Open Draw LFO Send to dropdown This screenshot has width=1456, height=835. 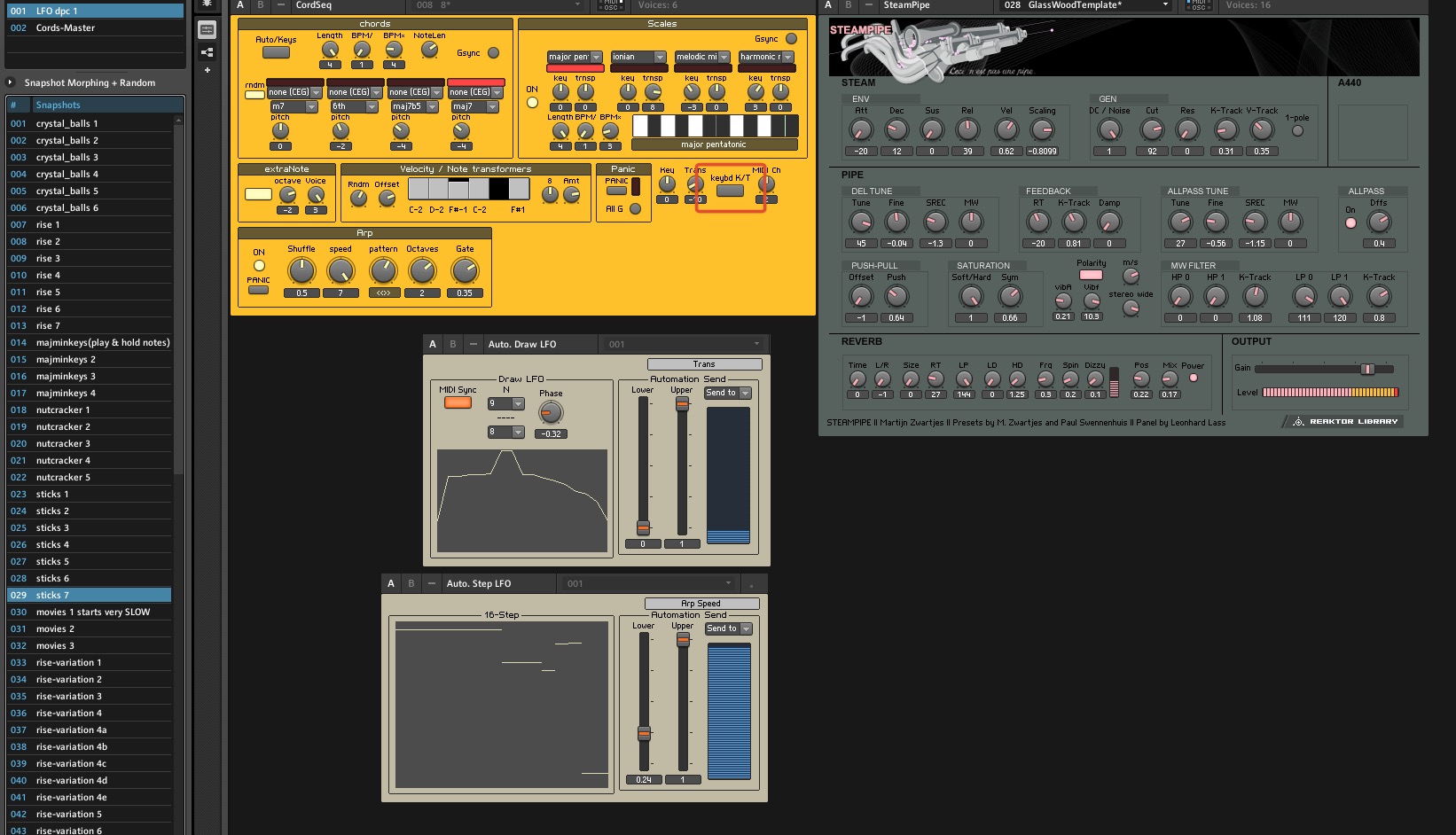point(728,393)
